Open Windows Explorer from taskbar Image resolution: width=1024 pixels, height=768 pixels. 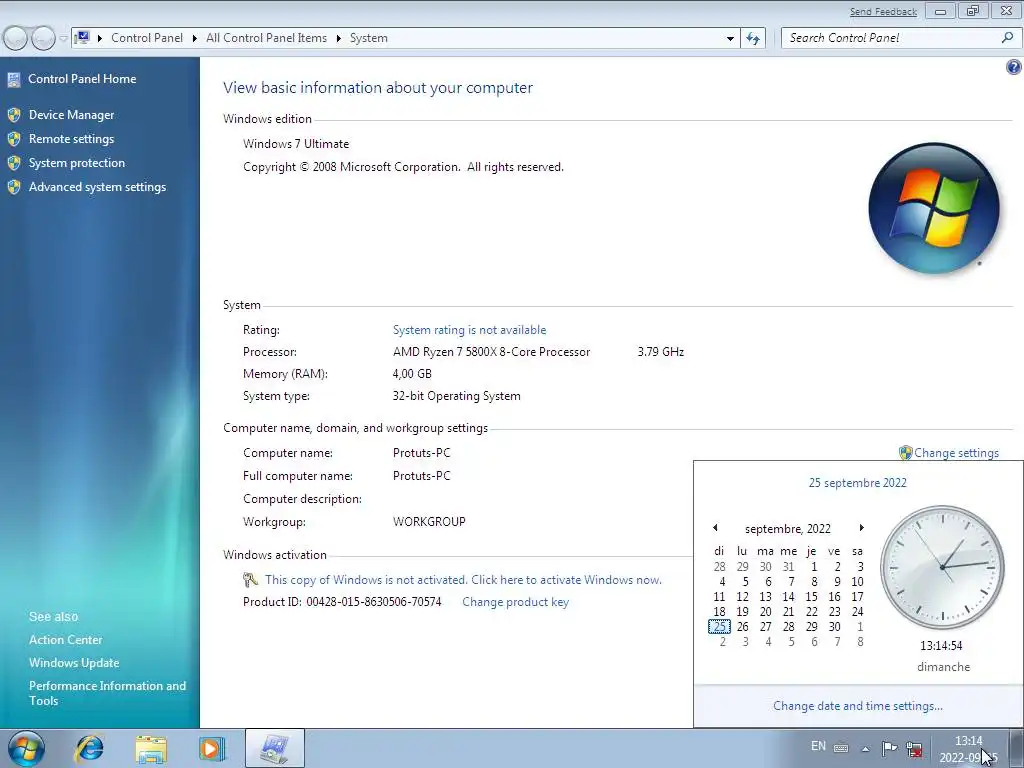pos(151,748)
